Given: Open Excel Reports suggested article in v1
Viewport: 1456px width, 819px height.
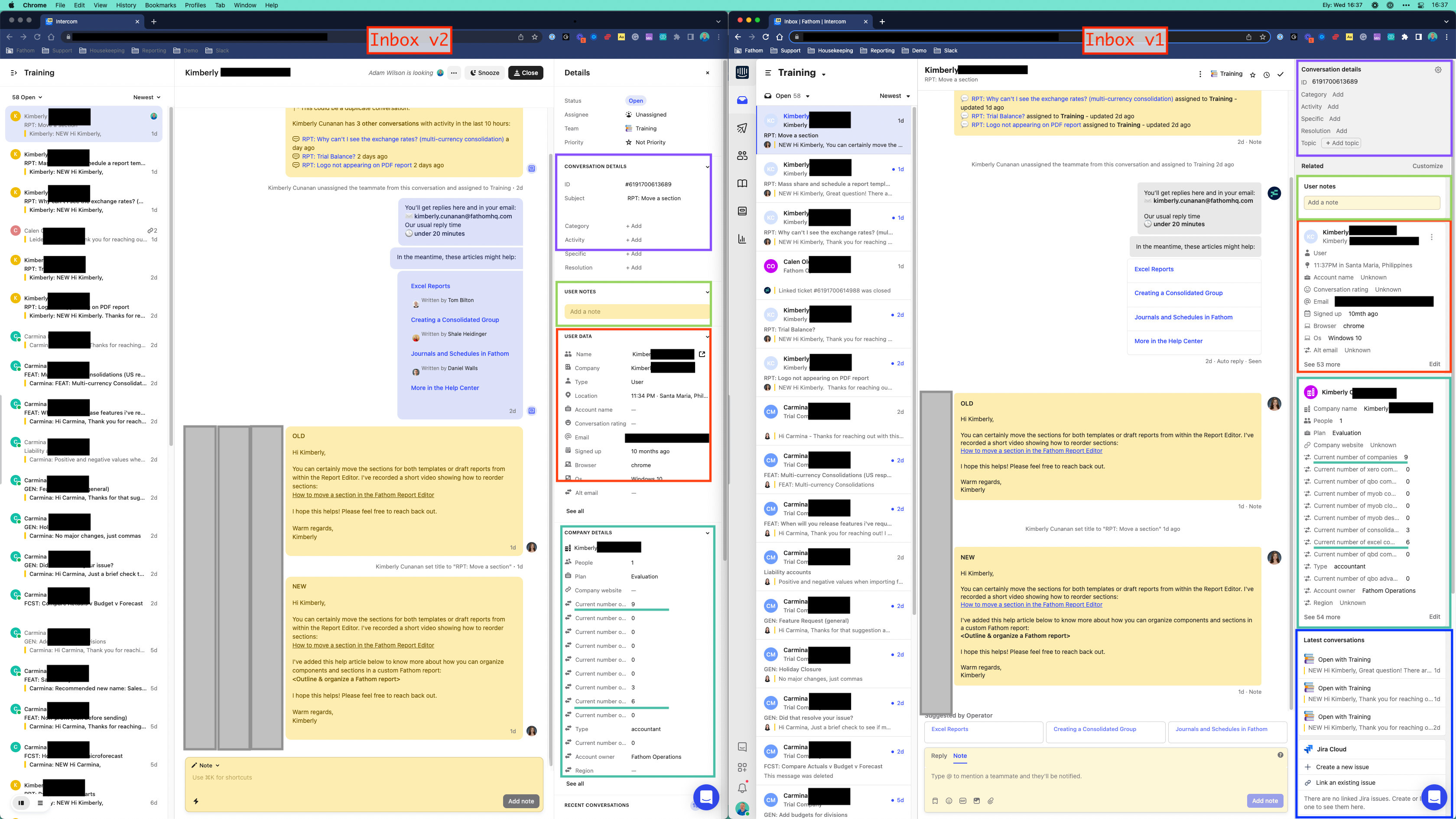Looking at the screenshot, I should pos(984,731).
